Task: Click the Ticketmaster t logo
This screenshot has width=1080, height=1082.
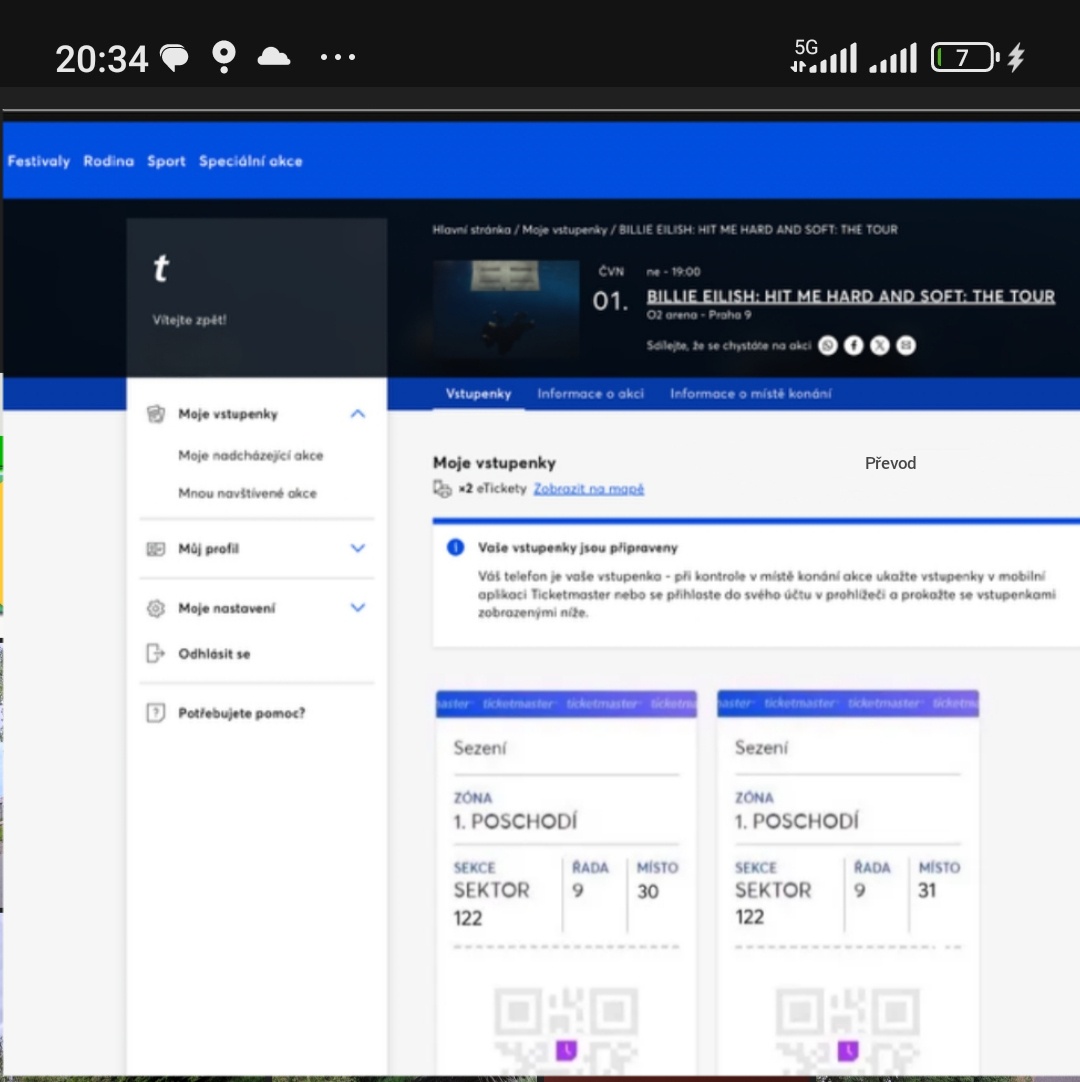Action: click(x=161, y=268)
